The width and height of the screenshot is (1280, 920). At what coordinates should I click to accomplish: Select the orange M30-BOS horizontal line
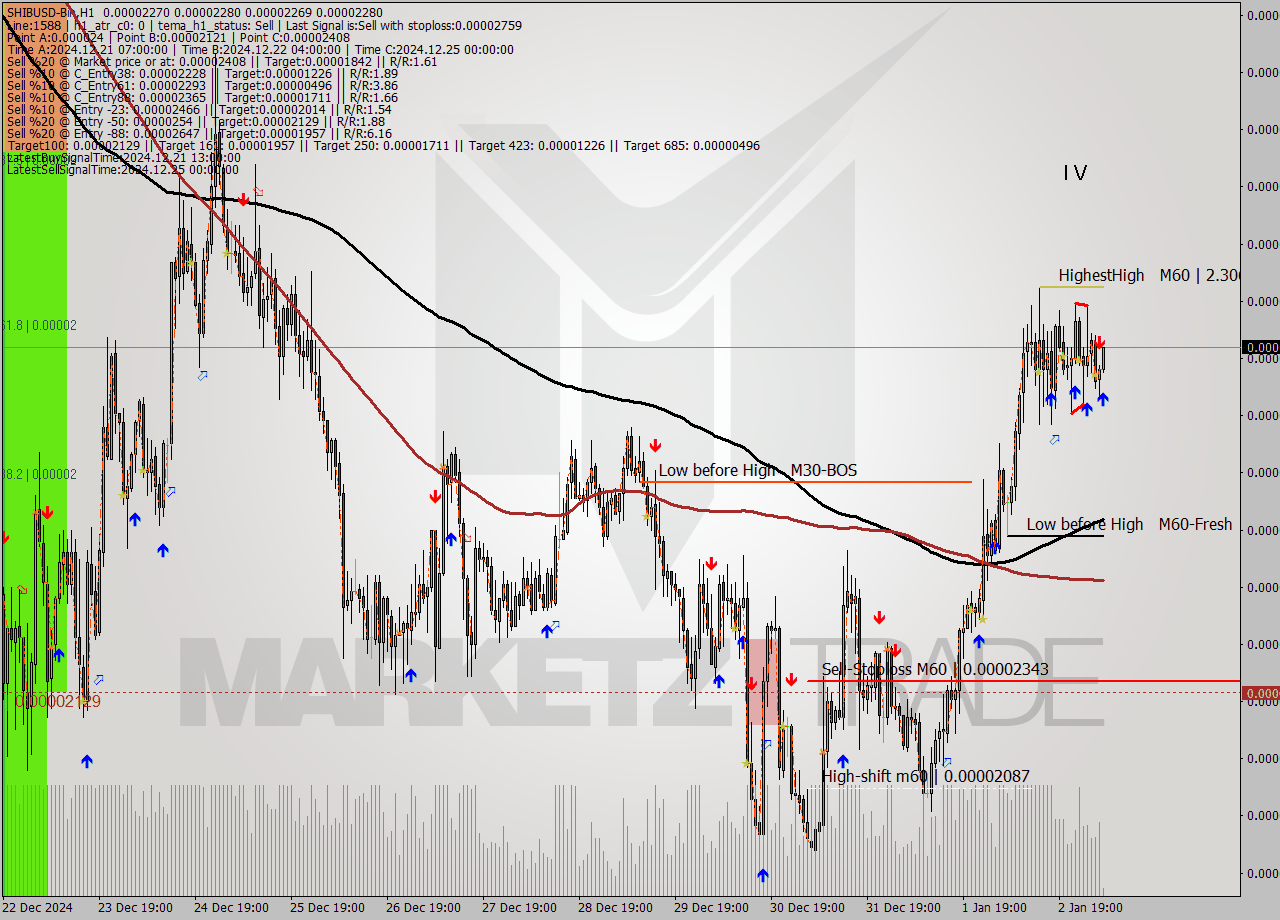806,482
